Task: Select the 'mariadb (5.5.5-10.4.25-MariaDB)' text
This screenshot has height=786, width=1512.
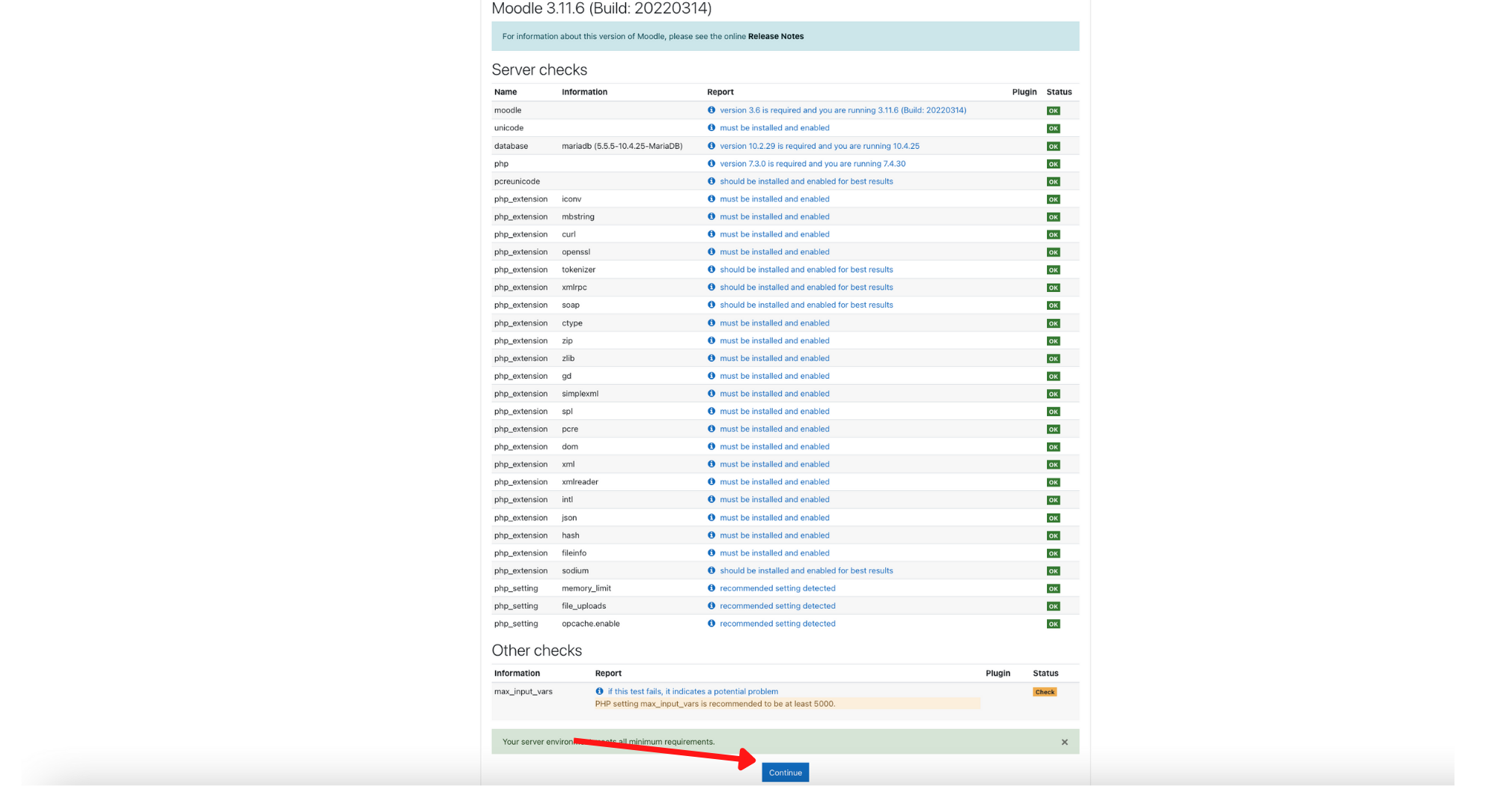Action: [x=622, y=146]
